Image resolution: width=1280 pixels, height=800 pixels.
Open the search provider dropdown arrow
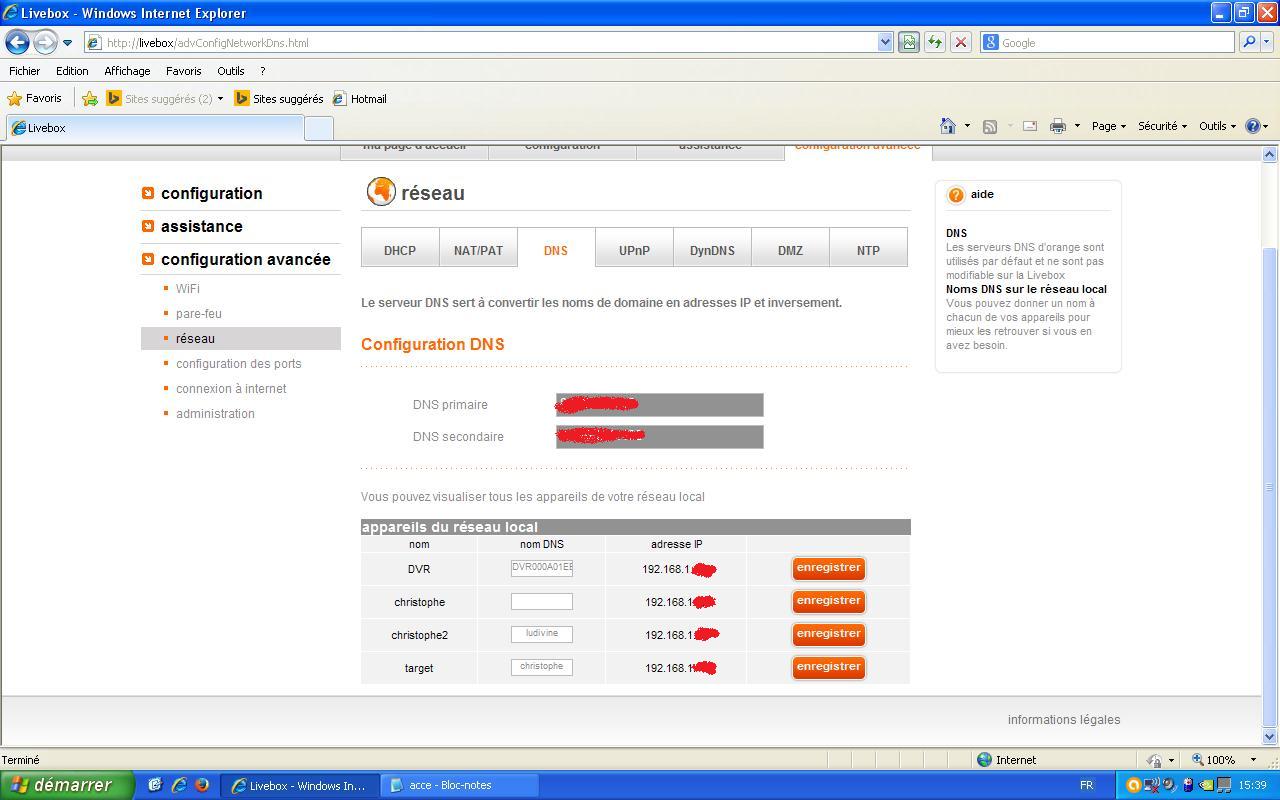coord(1265,42)
